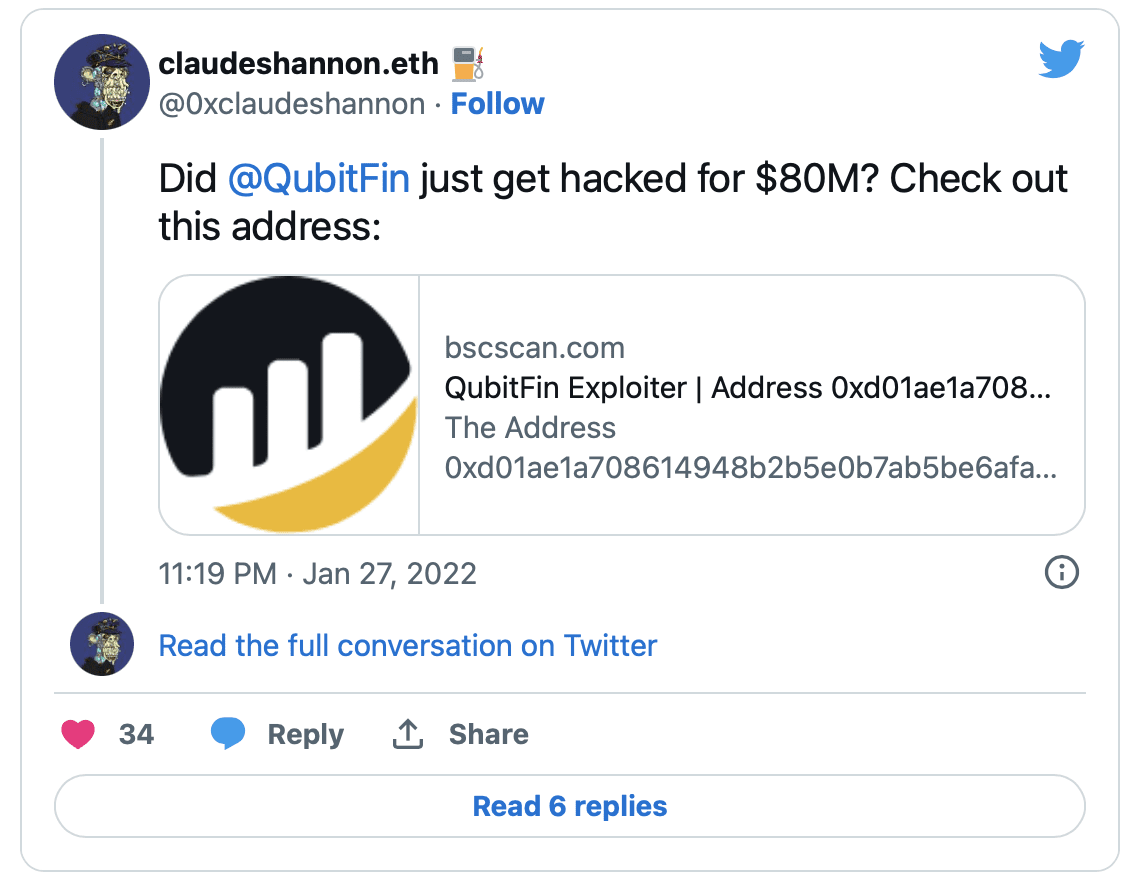The width and height of the screenshot is (1136, 888).
Task: Click the claudeshannon.eth display name
Action: pyautogui.click(x=298, y=64)
